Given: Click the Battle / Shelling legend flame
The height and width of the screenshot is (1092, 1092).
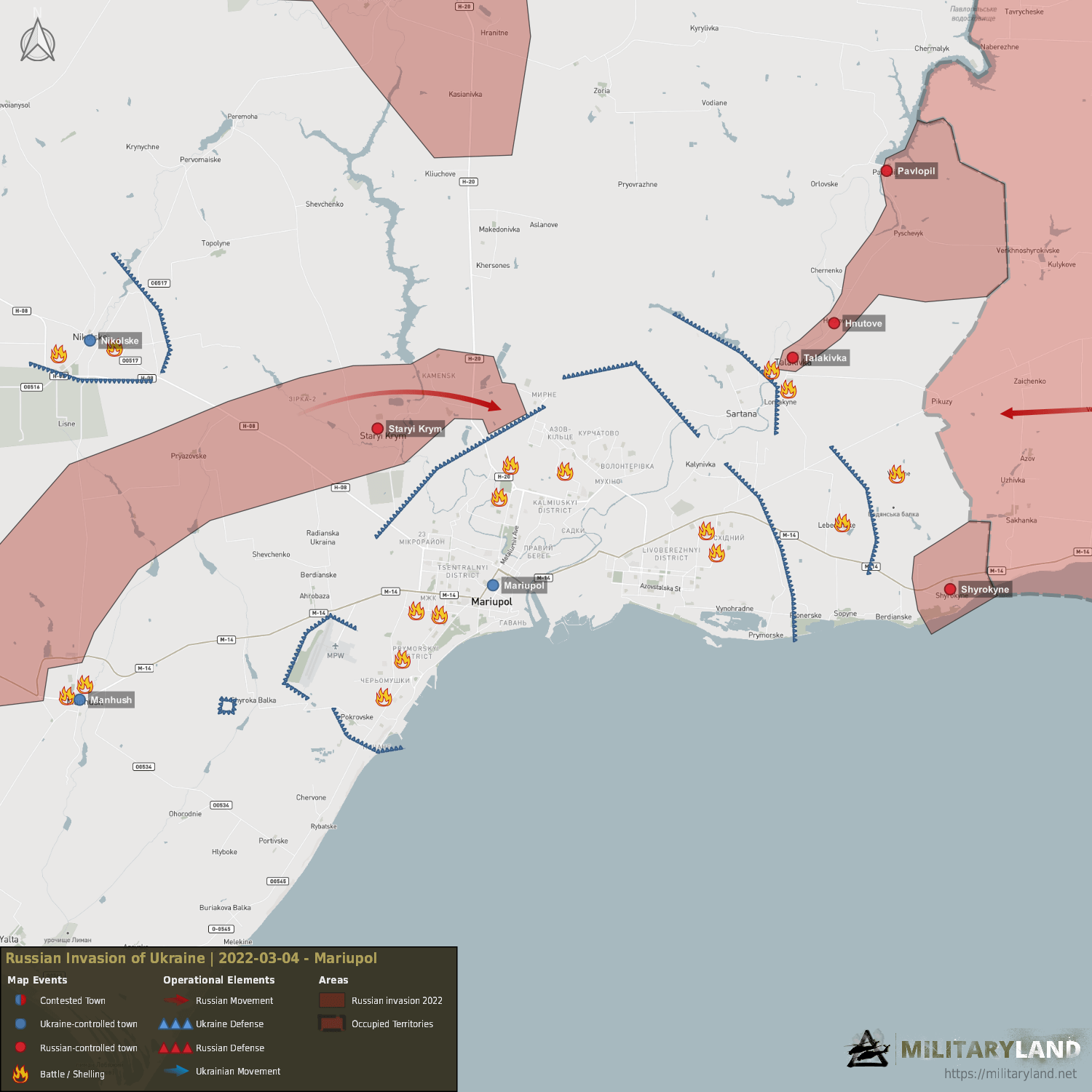Looking at the screenshot, I should [x=20, y=1073].
